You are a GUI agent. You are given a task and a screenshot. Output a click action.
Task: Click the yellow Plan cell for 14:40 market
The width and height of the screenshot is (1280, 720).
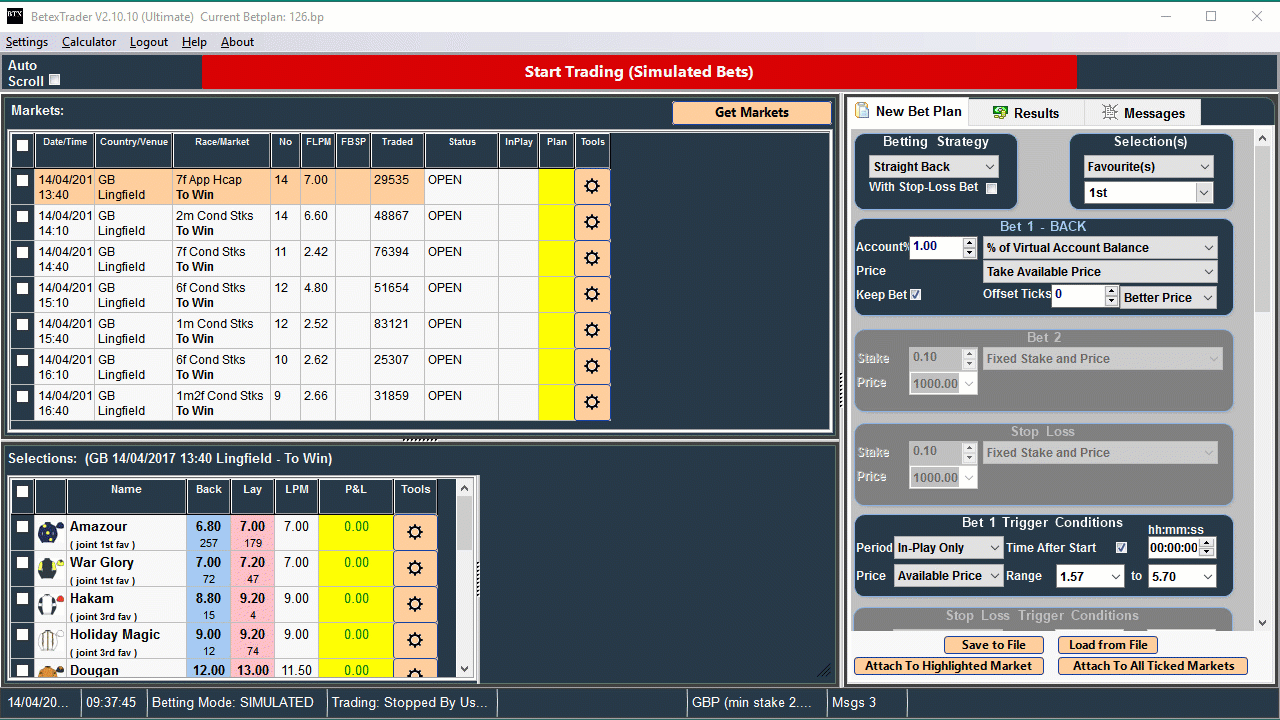tap(556, 259)
